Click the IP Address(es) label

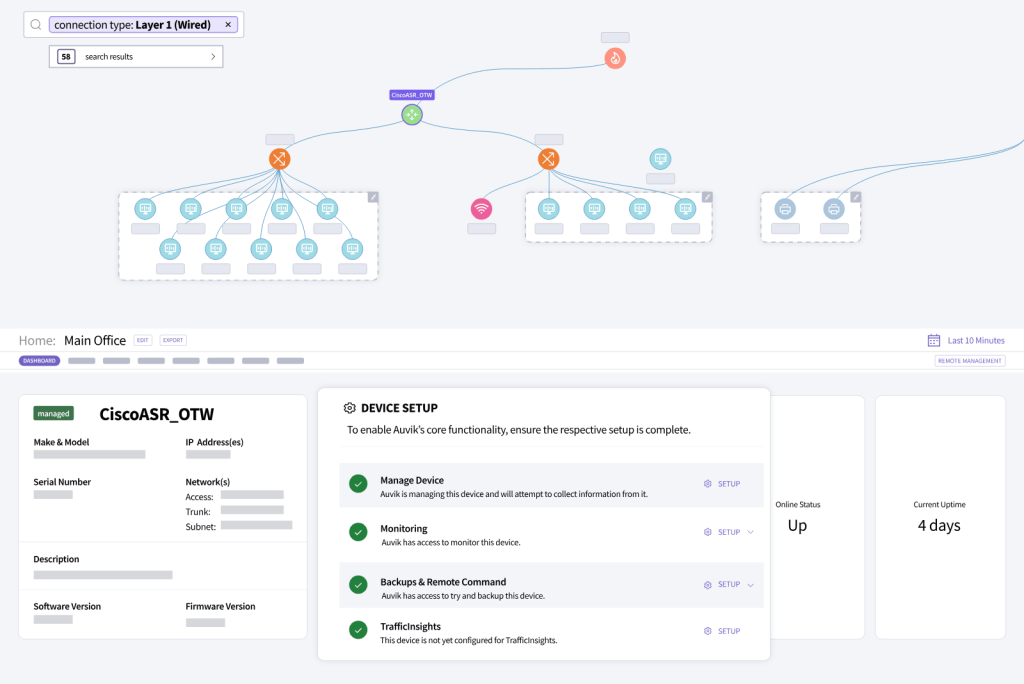[x=214, y=442]
